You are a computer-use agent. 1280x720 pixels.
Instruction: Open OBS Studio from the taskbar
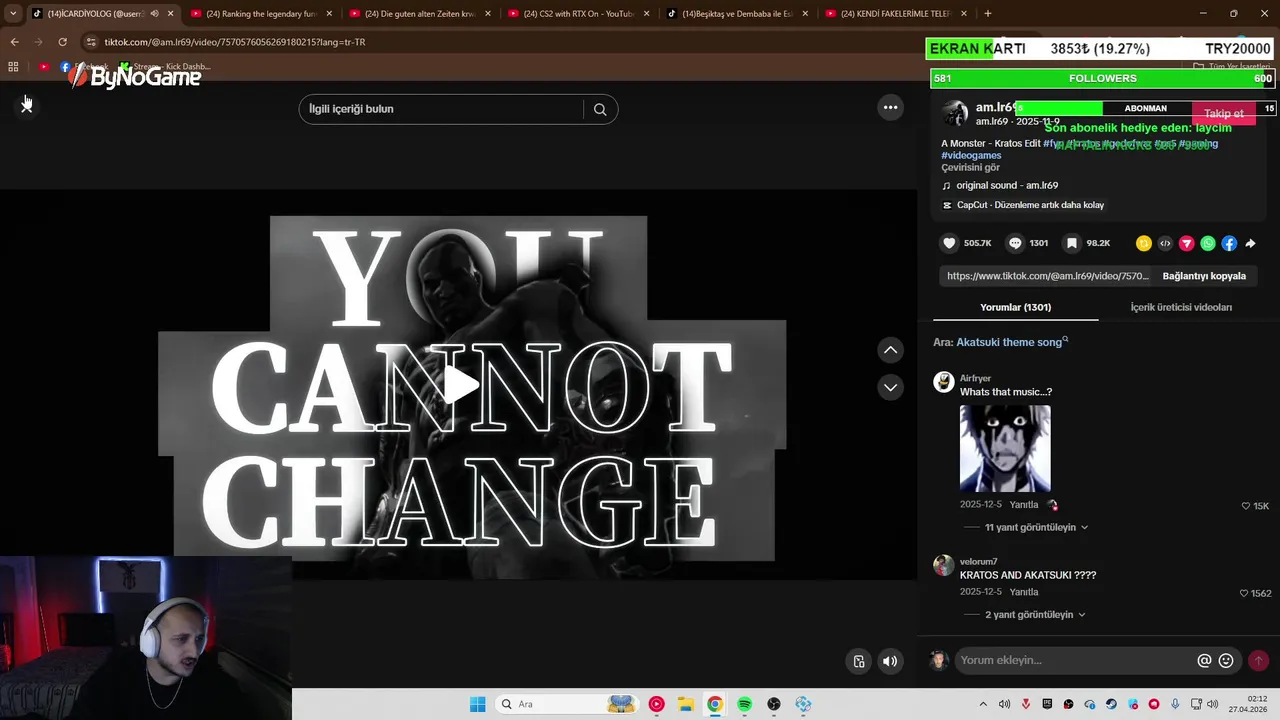pos(774,704)
